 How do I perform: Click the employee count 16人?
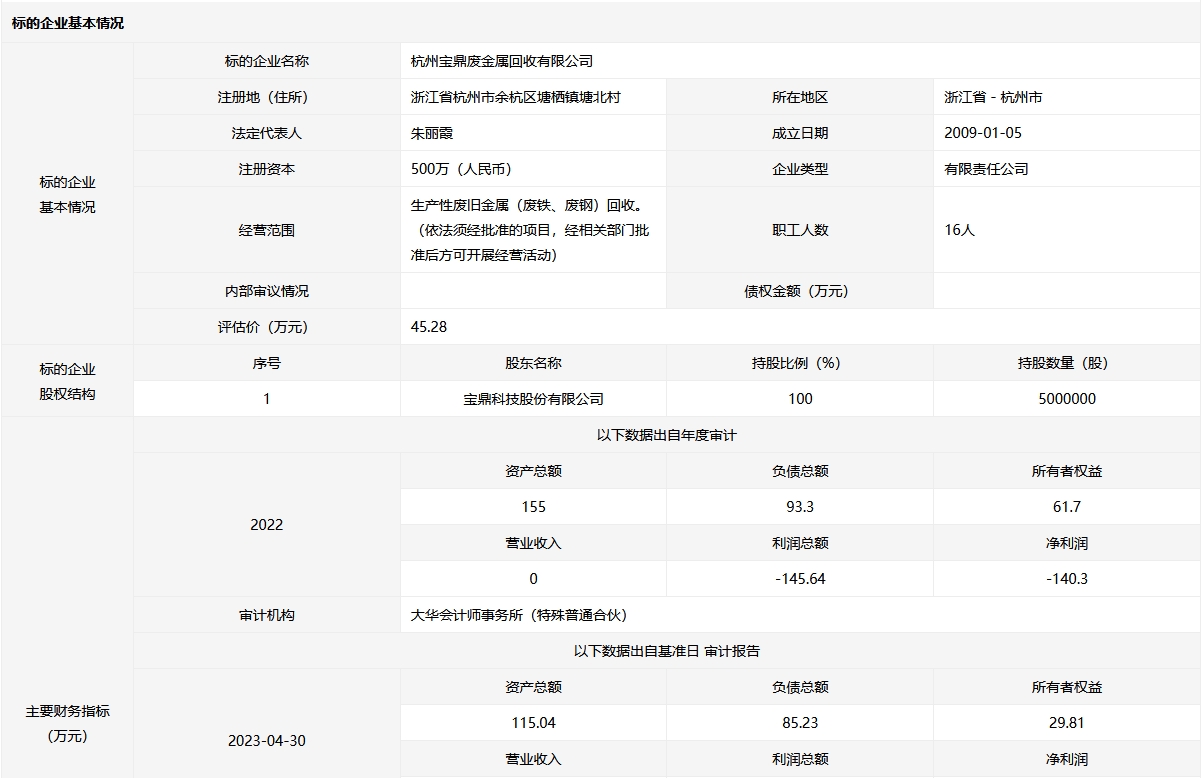(x=959, y=230)
